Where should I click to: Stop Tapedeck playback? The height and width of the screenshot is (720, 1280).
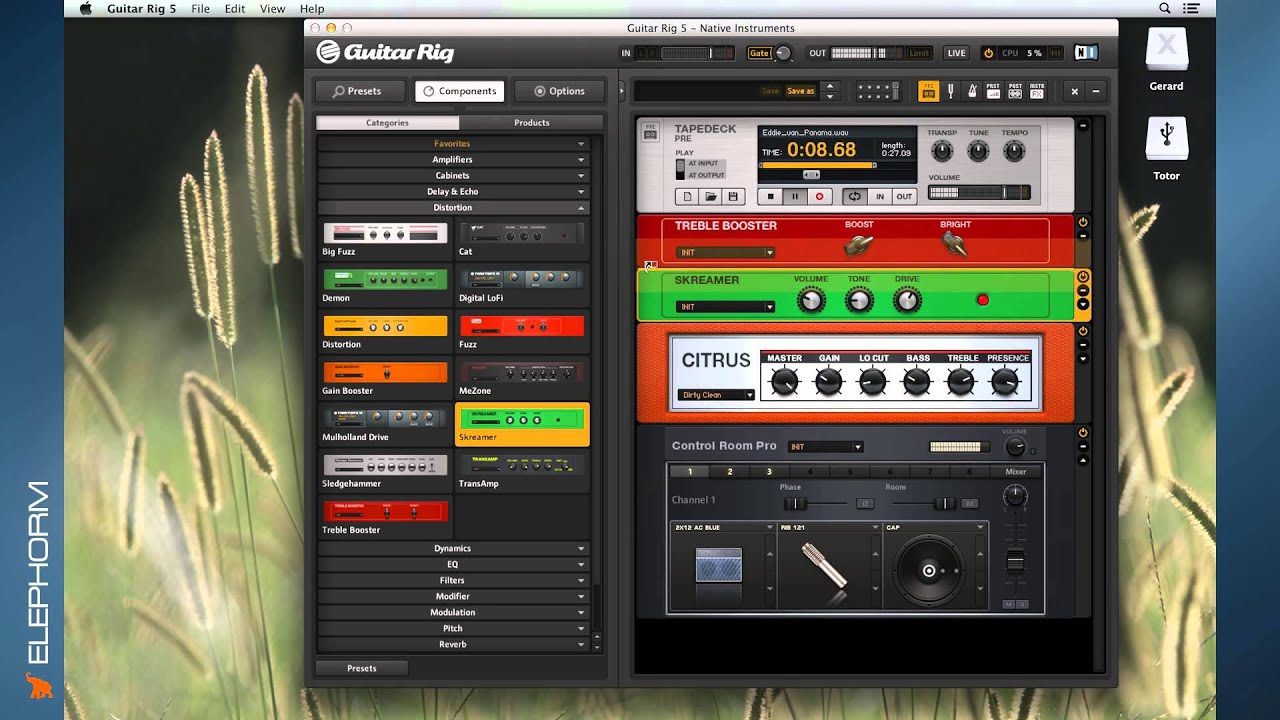(770, 197)
